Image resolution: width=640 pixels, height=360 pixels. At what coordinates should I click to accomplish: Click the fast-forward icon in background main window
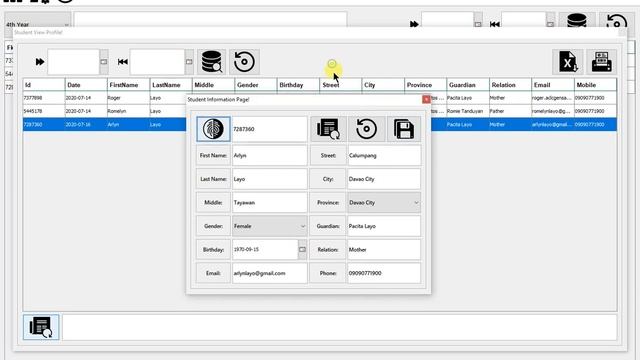coord(414,24)
